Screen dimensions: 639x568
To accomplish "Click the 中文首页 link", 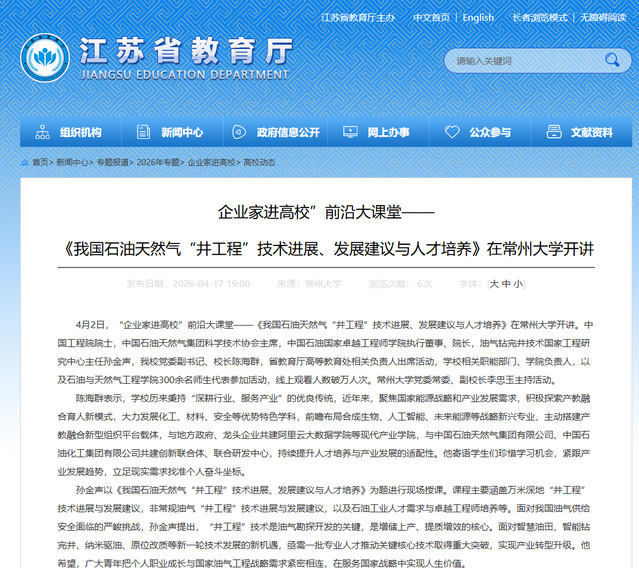I will (x=431, y=17).
